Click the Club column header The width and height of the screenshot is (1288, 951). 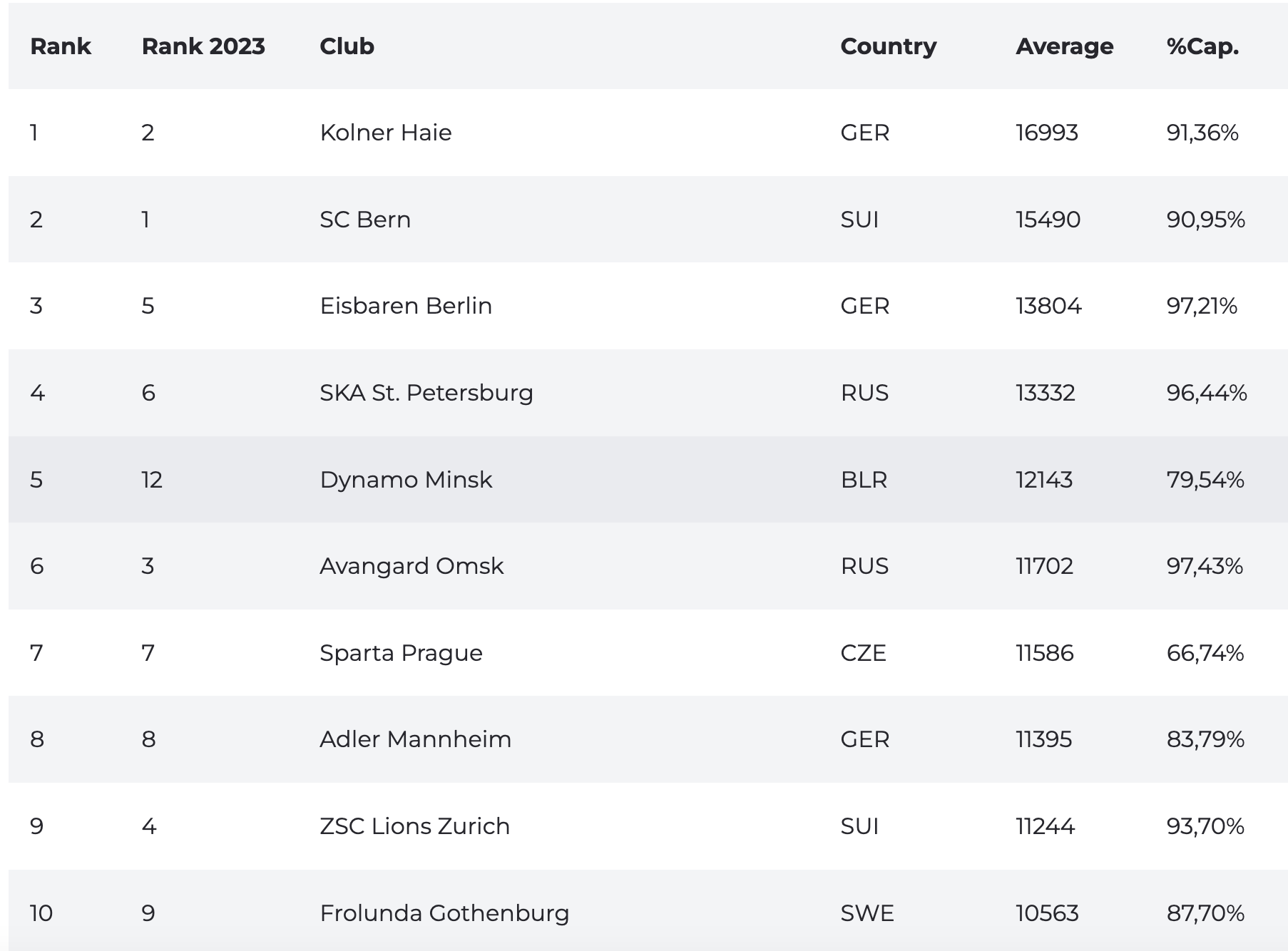(347, 46)
